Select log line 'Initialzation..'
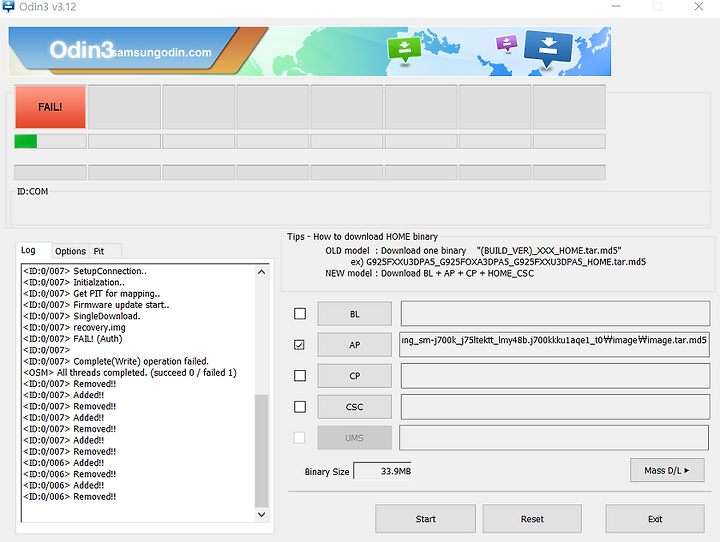This screenshot has width=720, height=542. 74,282
